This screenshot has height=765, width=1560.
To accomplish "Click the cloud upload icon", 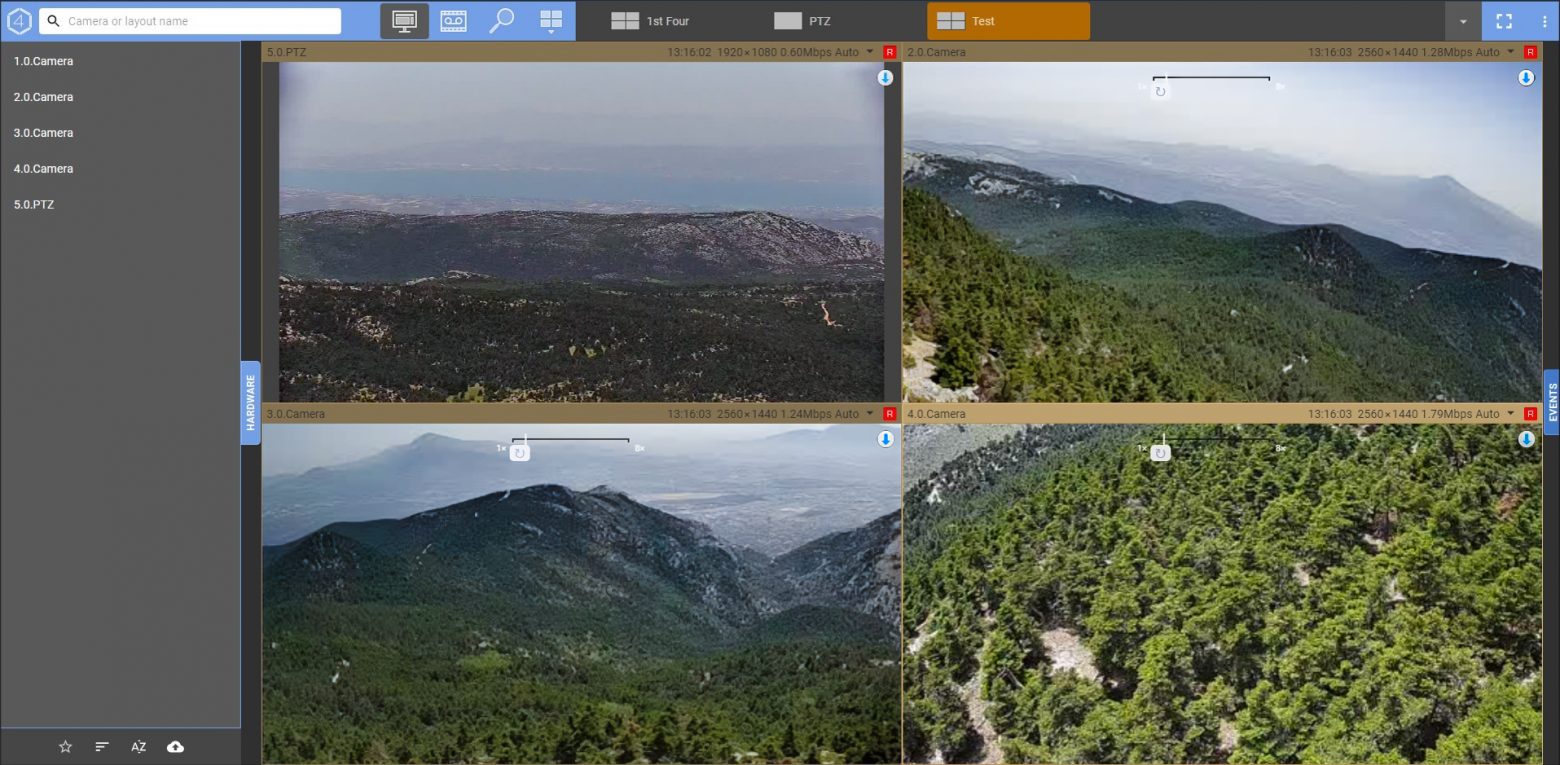I will pos(175,747).
